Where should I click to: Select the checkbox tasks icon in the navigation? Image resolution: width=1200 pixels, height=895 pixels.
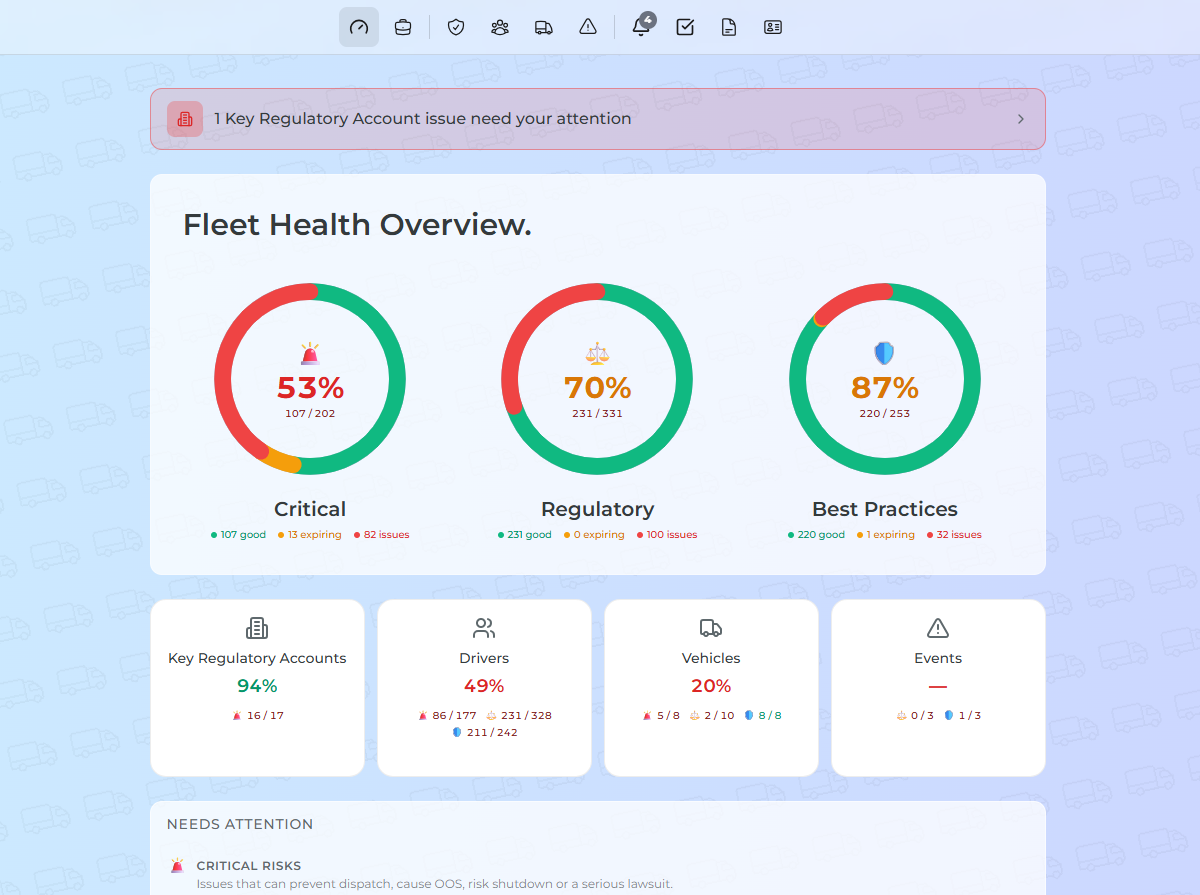684,27
